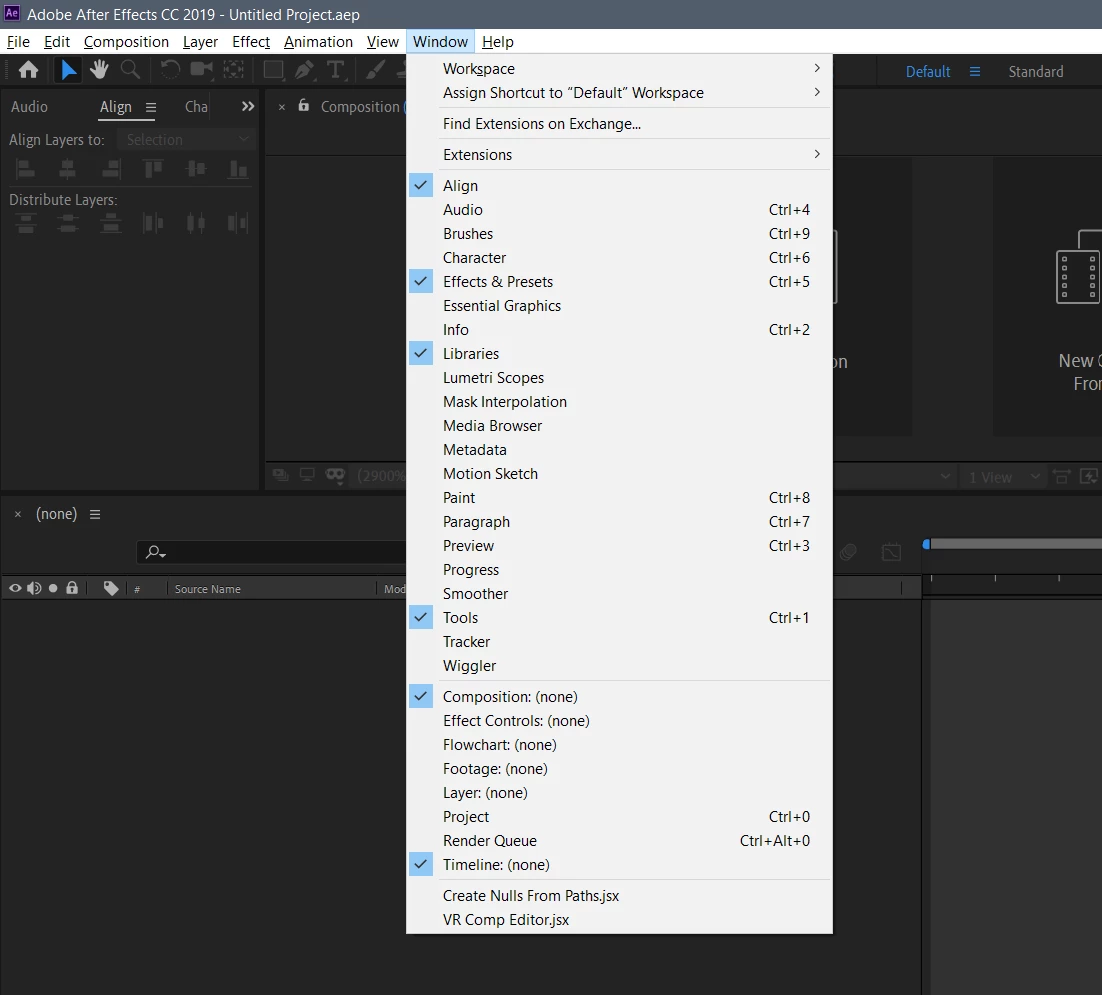
Task: Open the Composition menu
Action: [127, 41]
